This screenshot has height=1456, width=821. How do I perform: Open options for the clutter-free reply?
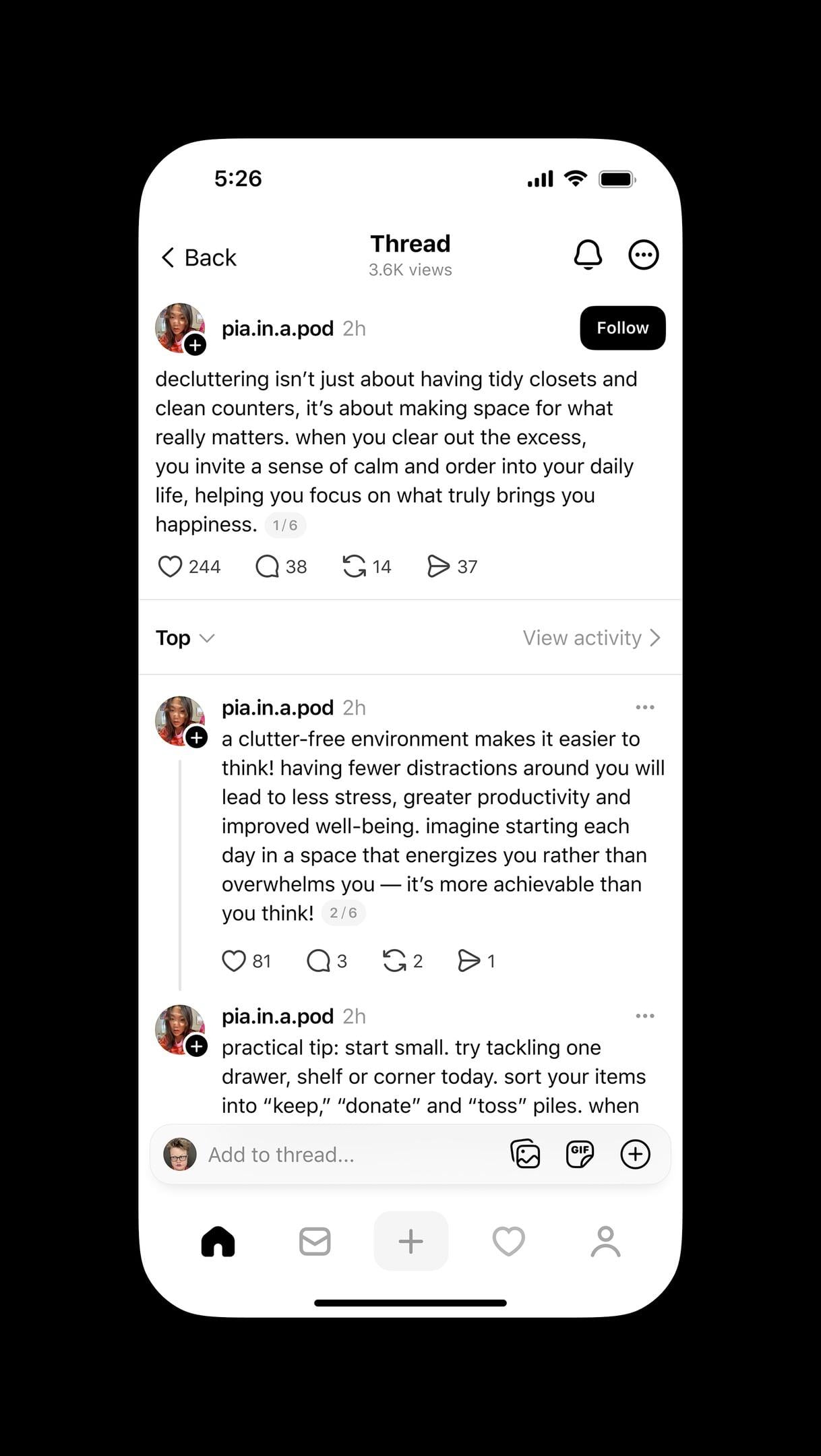(x=644, y=707)
